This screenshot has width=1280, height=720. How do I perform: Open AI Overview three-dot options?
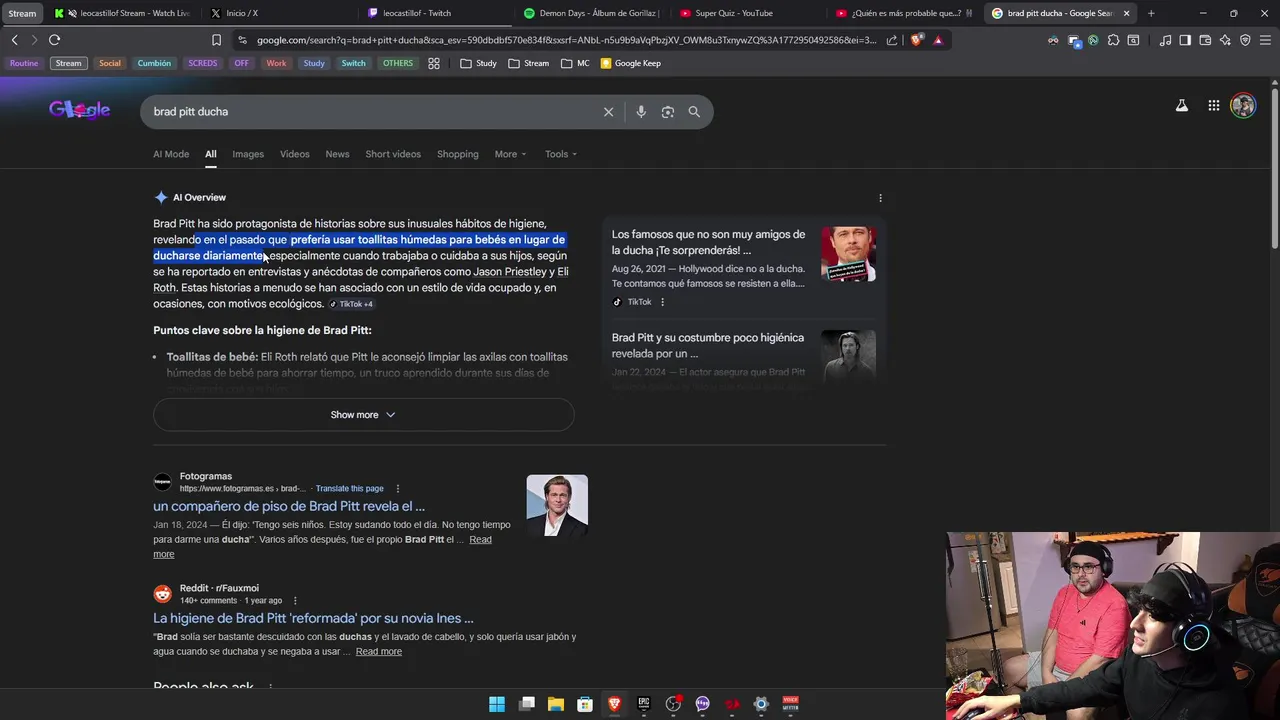pyautogui.click(x=880, y=198)
